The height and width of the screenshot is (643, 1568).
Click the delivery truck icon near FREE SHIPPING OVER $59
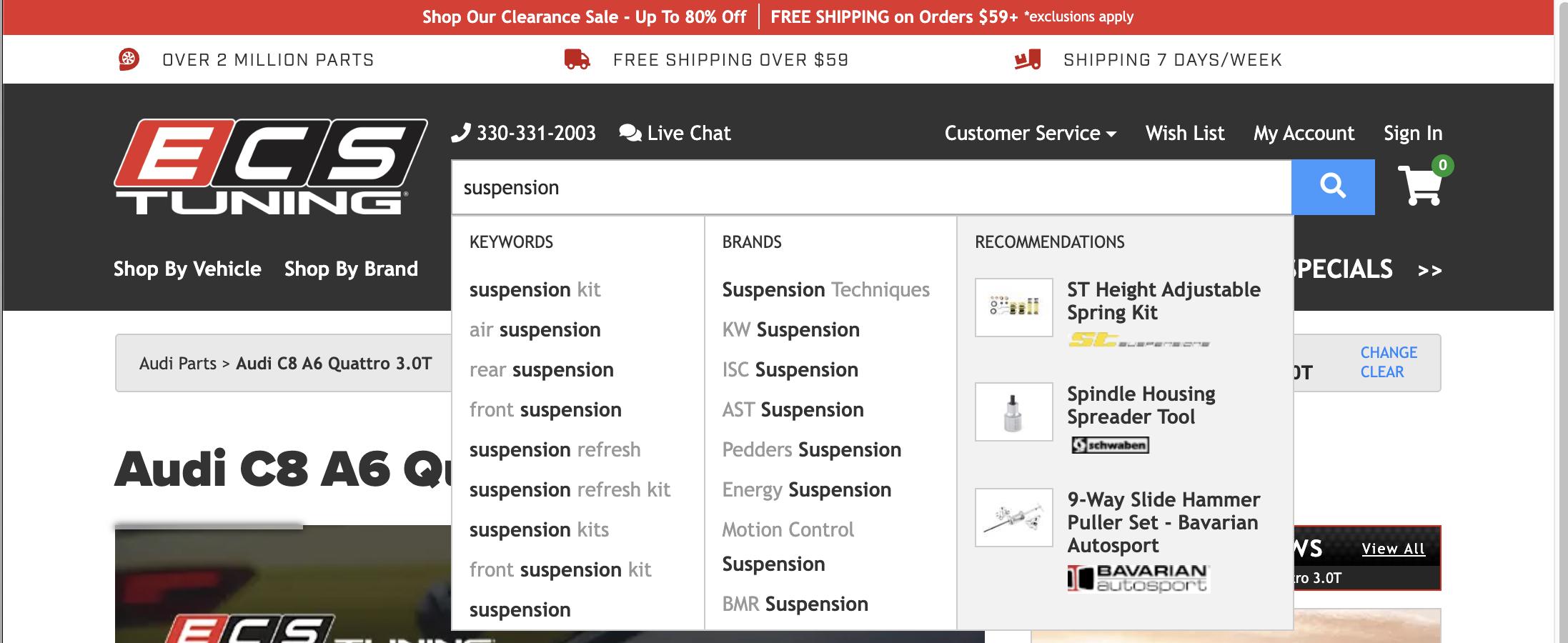point(576,59)
